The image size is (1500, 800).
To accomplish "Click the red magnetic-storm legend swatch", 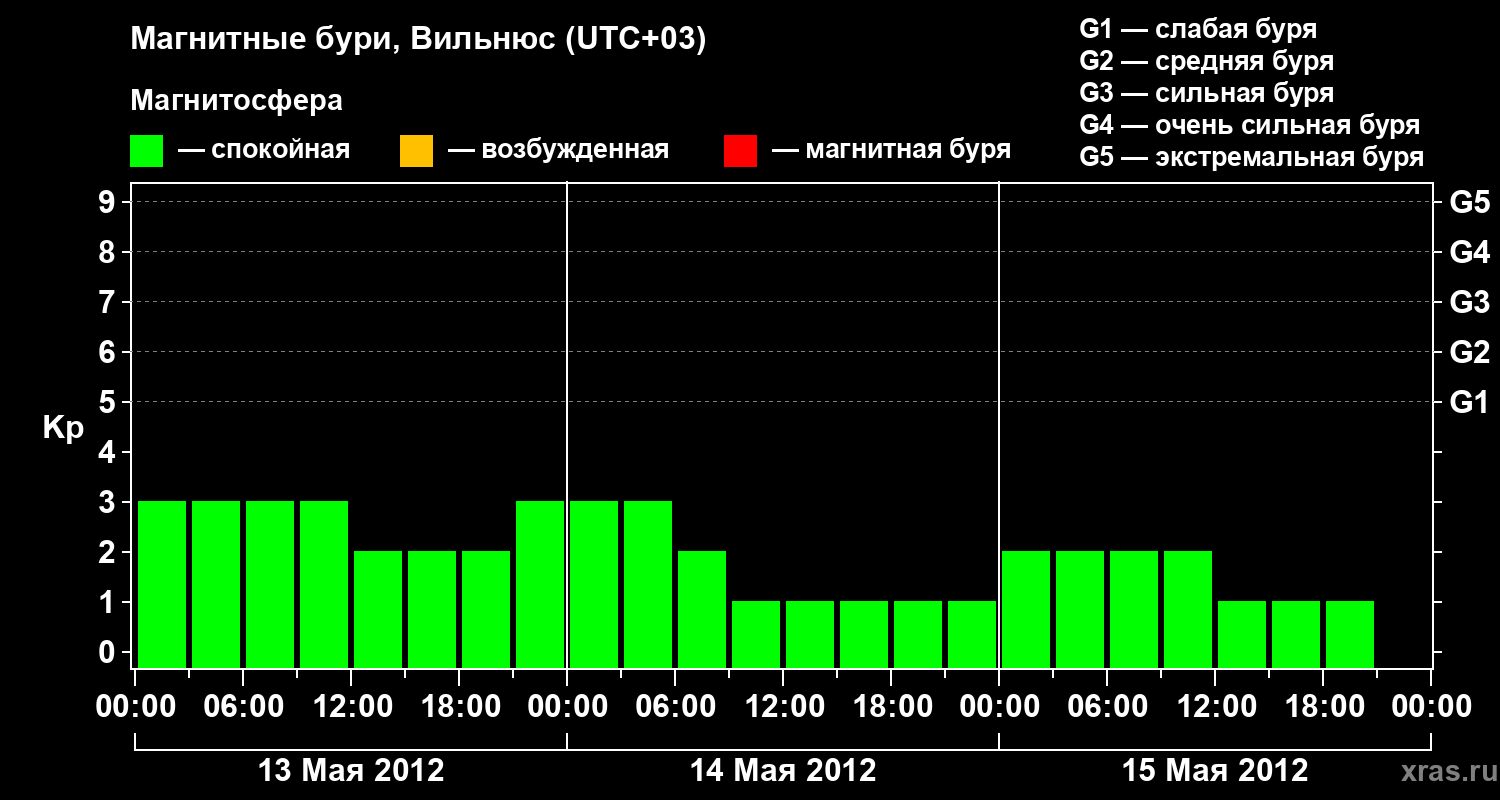I will coord(740,151).
